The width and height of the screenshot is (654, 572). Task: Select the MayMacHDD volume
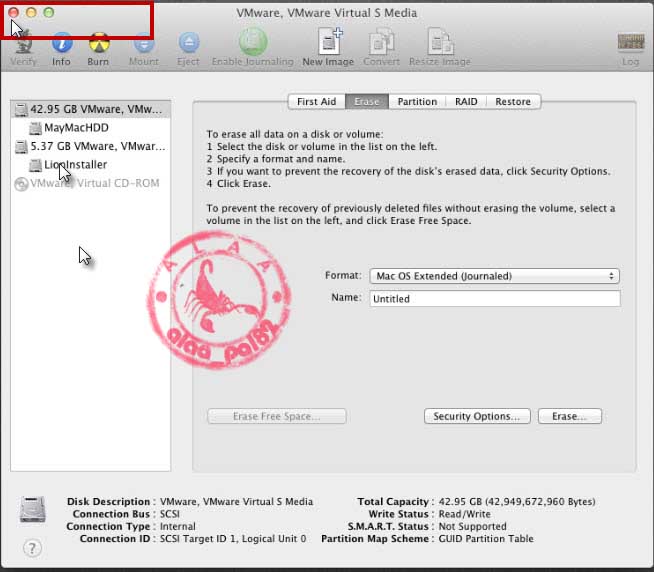pos(91,128)
